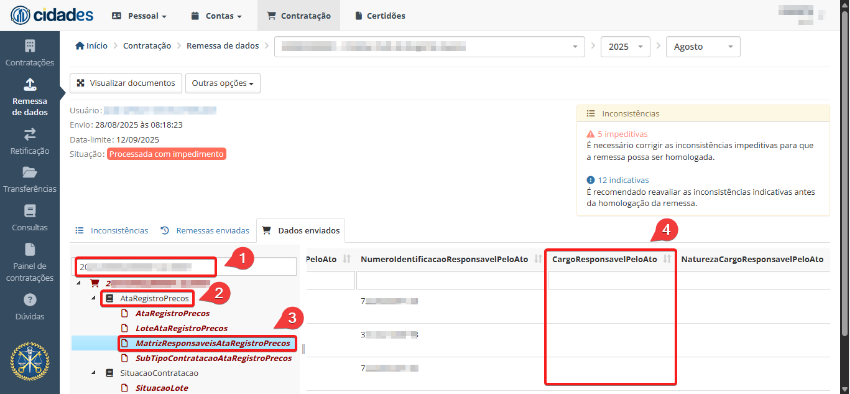Open the Painel de contratações icon
Image resolution: width=850 pixels, height=394 pixels.
coord(30,249)
